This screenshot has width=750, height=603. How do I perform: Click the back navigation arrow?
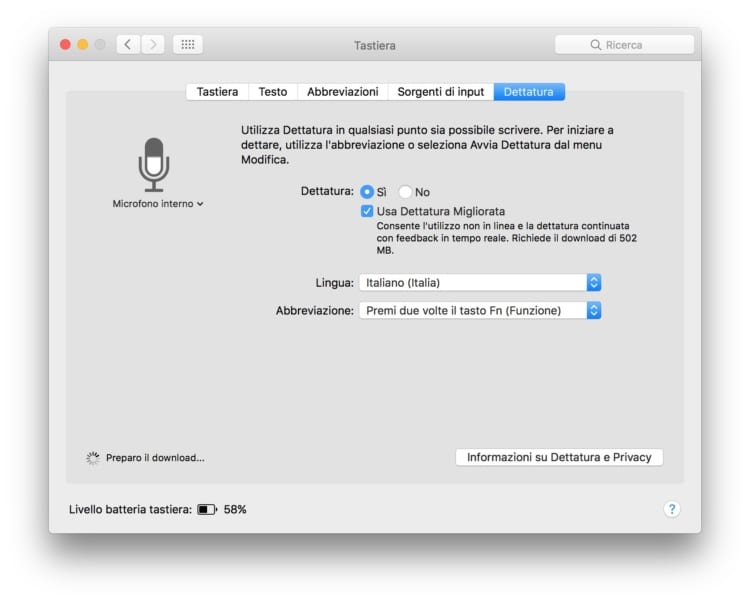pos(128,44)
